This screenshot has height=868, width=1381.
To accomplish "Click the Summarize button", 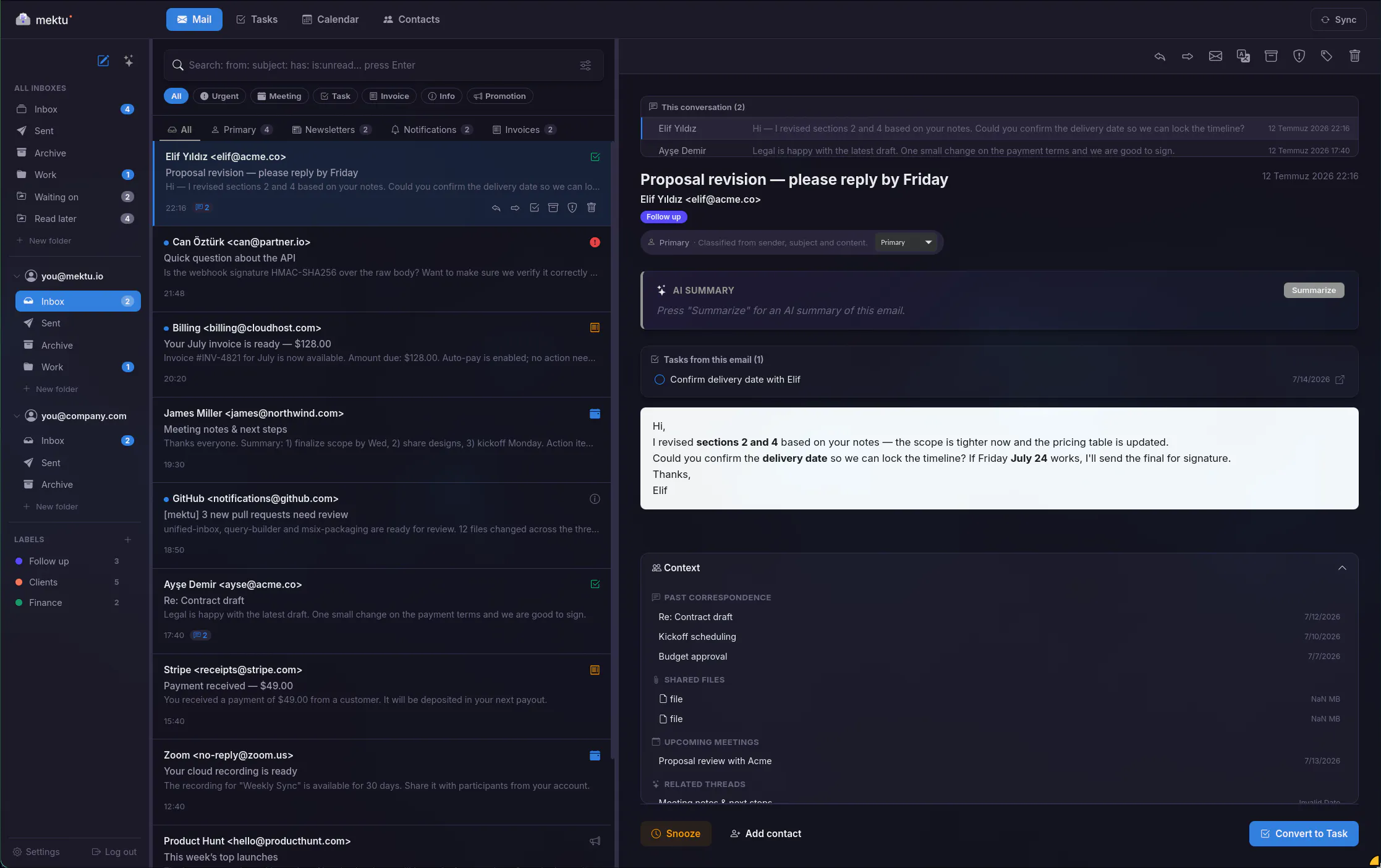I will 1314,291.
